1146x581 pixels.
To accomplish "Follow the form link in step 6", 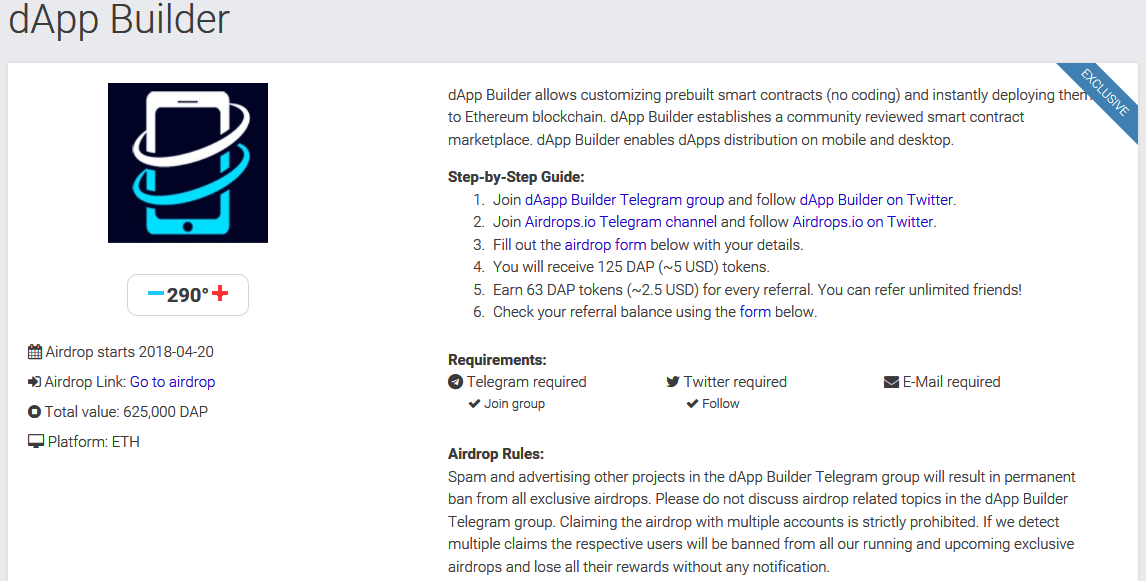I will pos(755,311).
